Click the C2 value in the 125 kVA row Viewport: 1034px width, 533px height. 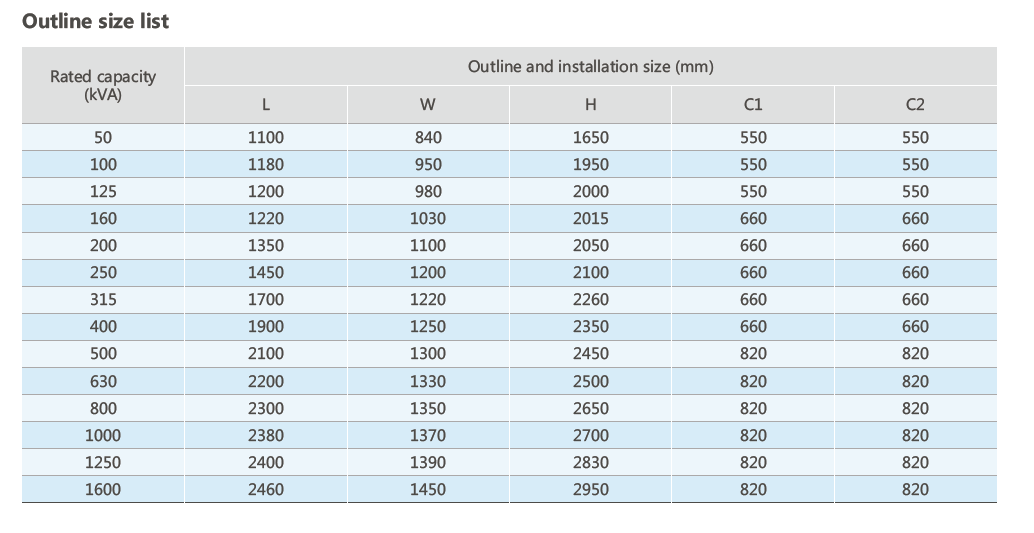[914, 192]
